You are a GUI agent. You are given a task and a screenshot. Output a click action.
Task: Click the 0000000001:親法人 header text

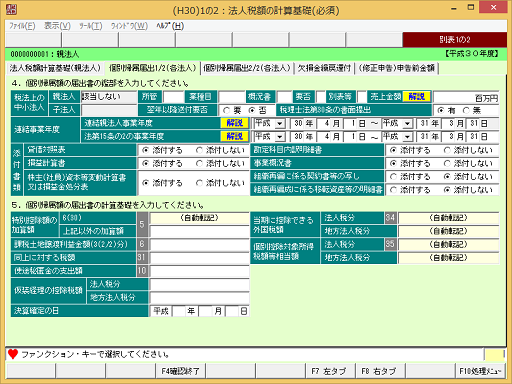point(45,54)
